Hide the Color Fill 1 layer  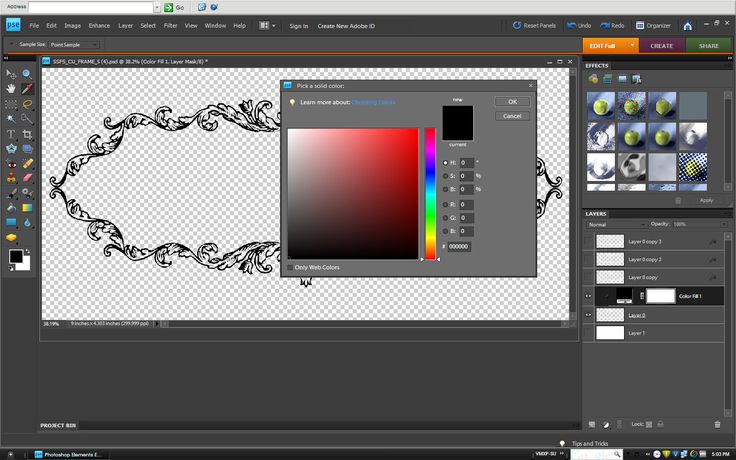point(589,296)
